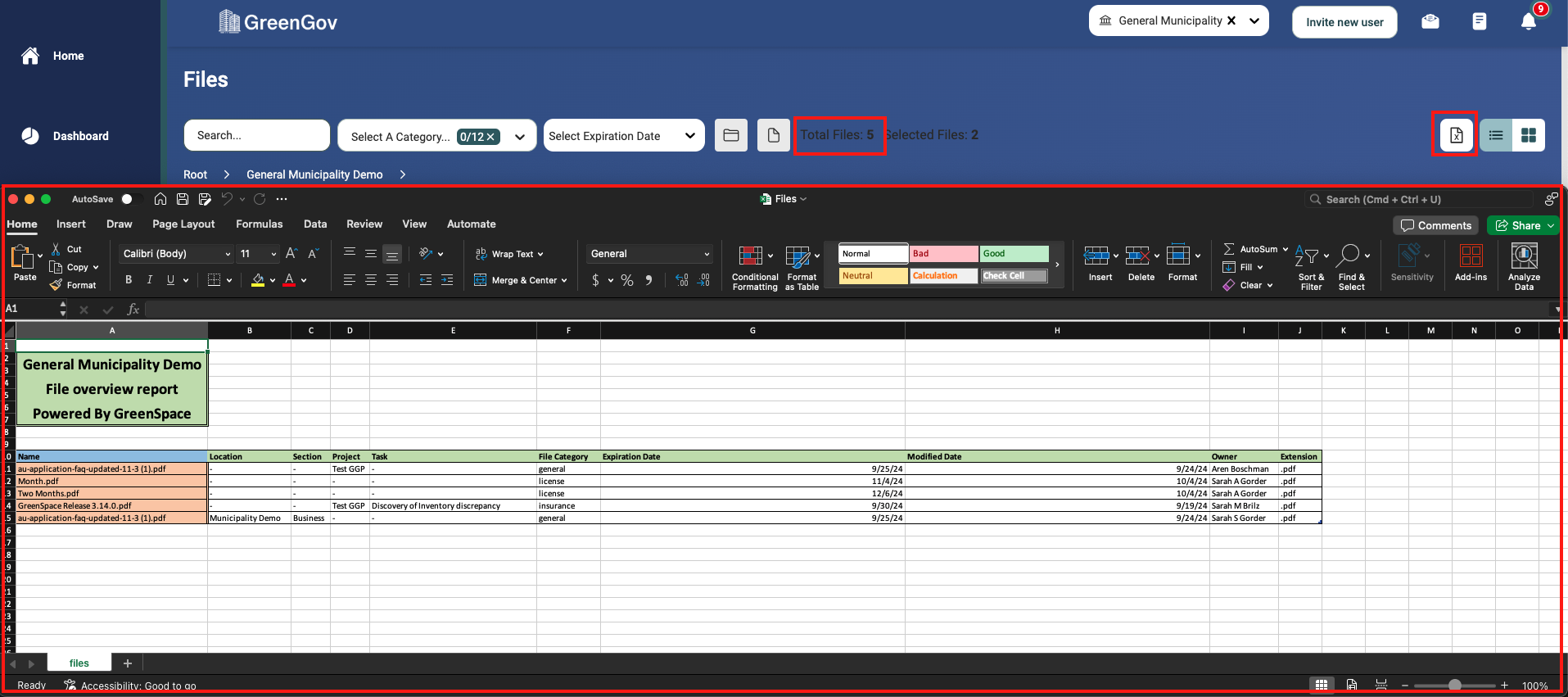
Task: Click the green Share button
Action: tap(1524, 225)
